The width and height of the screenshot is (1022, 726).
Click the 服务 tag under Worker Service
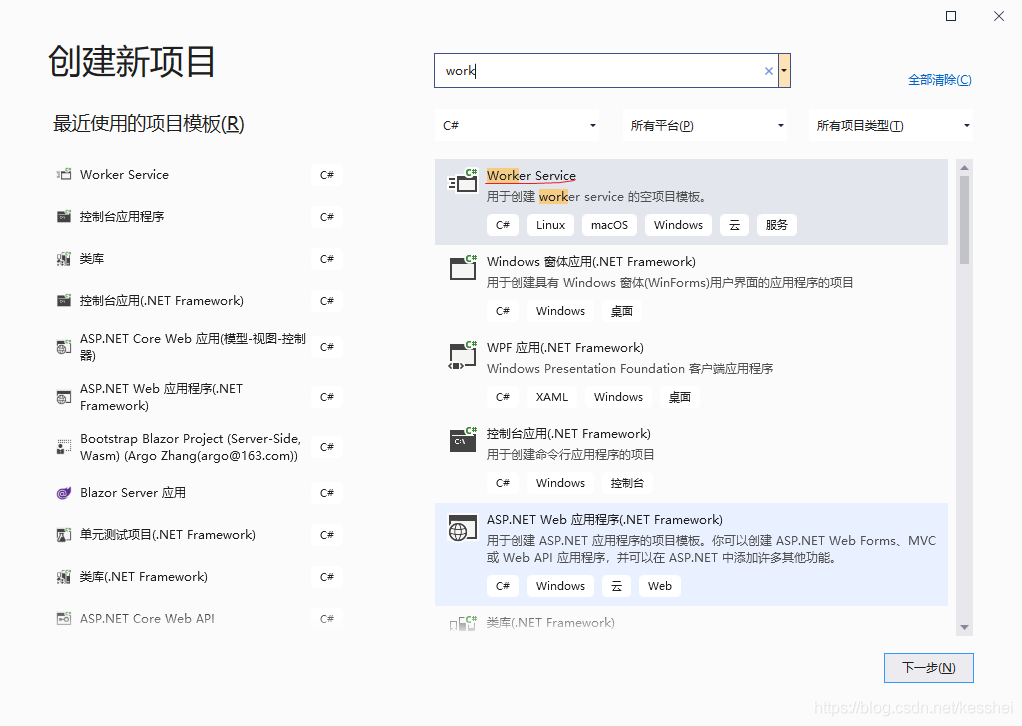click(x=776, y=225)
